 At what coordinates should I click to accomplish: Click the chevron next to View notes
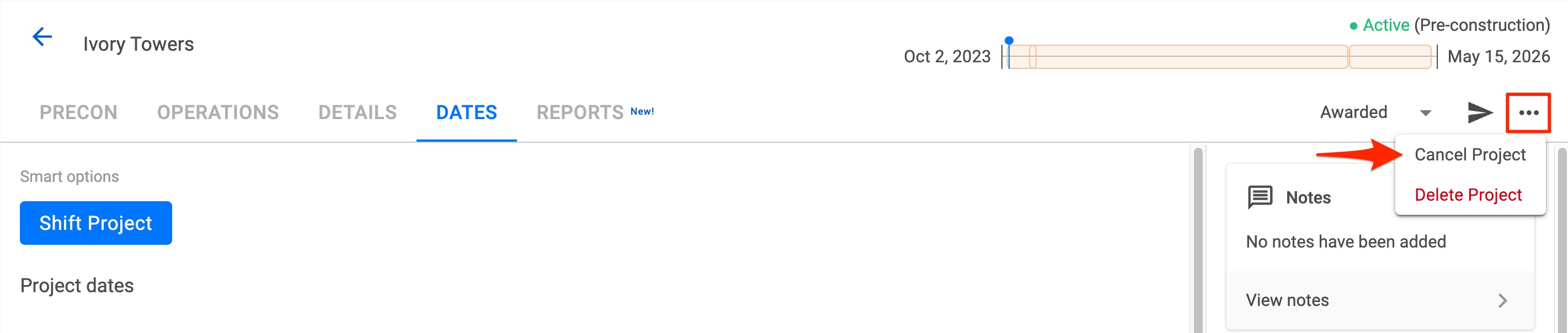(1502, 300)
